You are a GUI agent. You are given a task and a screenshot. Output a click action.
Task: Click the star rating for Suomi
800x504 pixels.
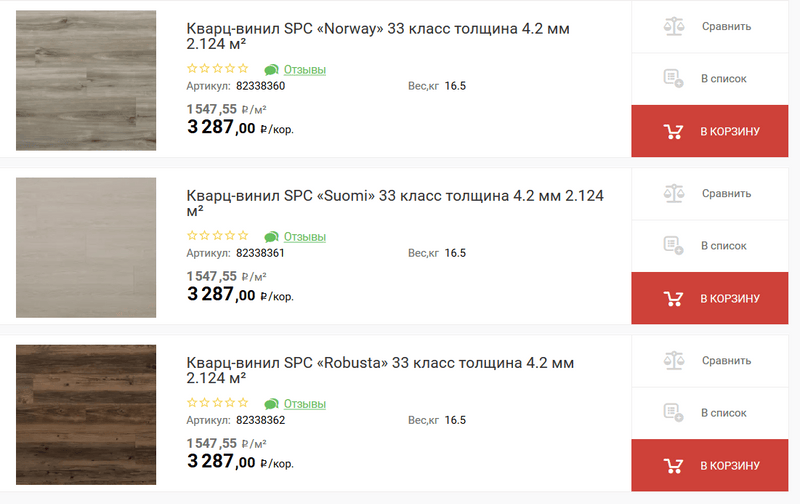pyautogui.click(x=217, y=236)
